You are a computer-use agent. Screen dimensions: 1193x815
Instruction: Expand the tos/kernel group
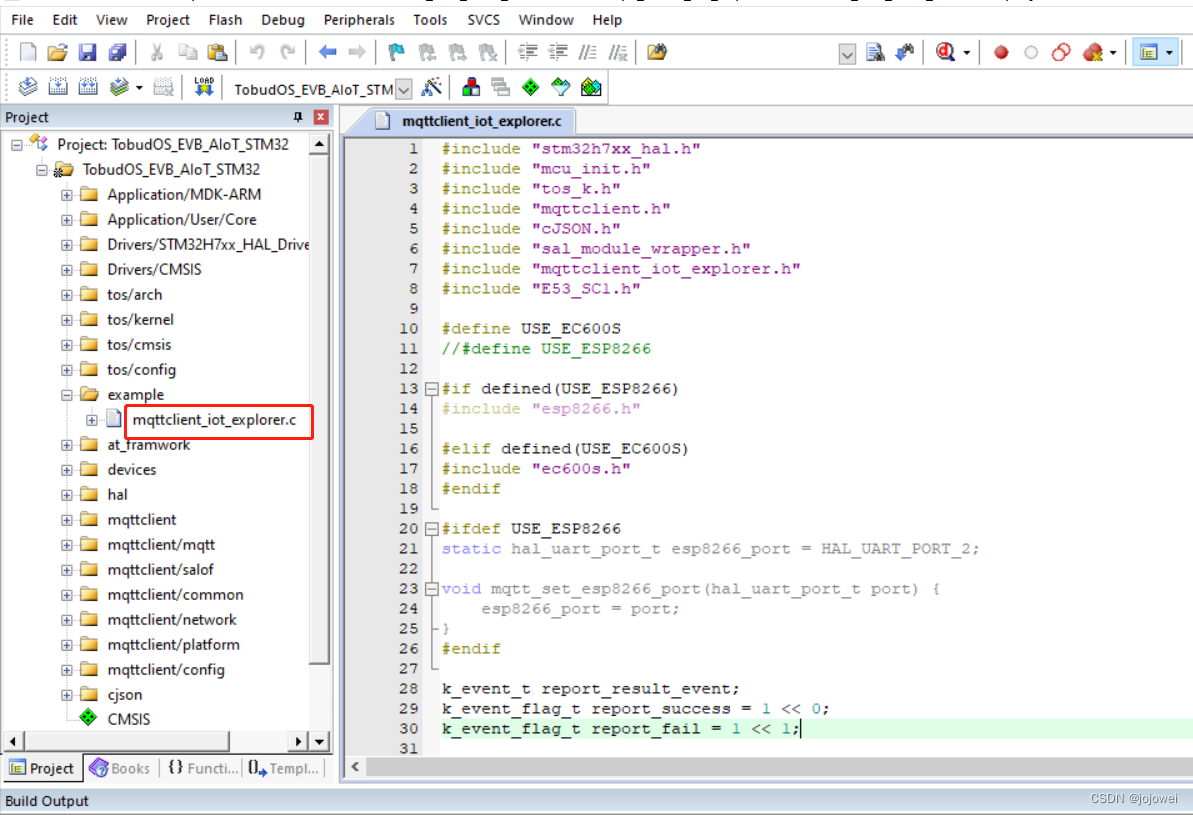click(x=67, y=320)
